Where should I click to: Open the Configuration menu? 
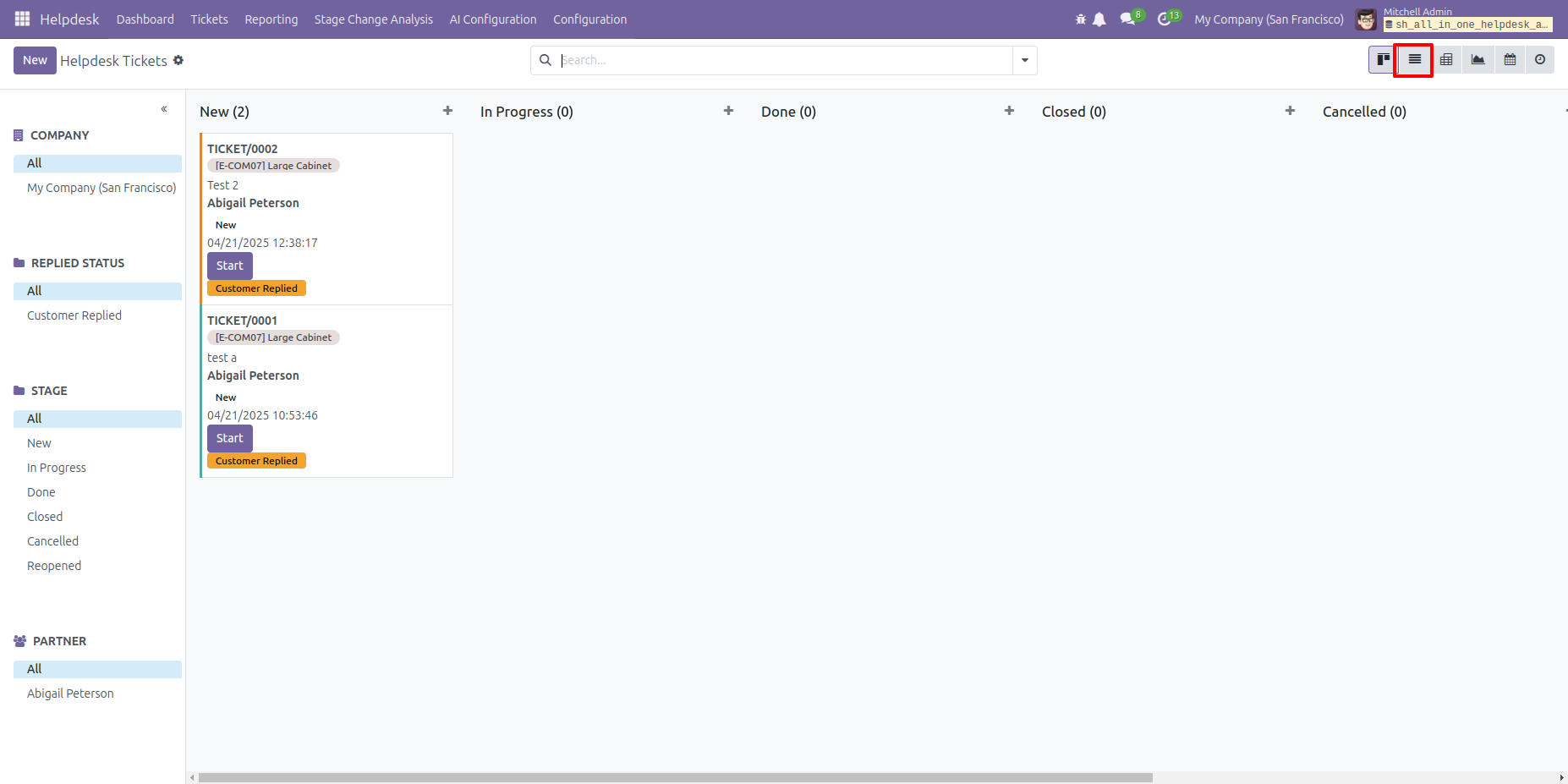pos(590,19)
